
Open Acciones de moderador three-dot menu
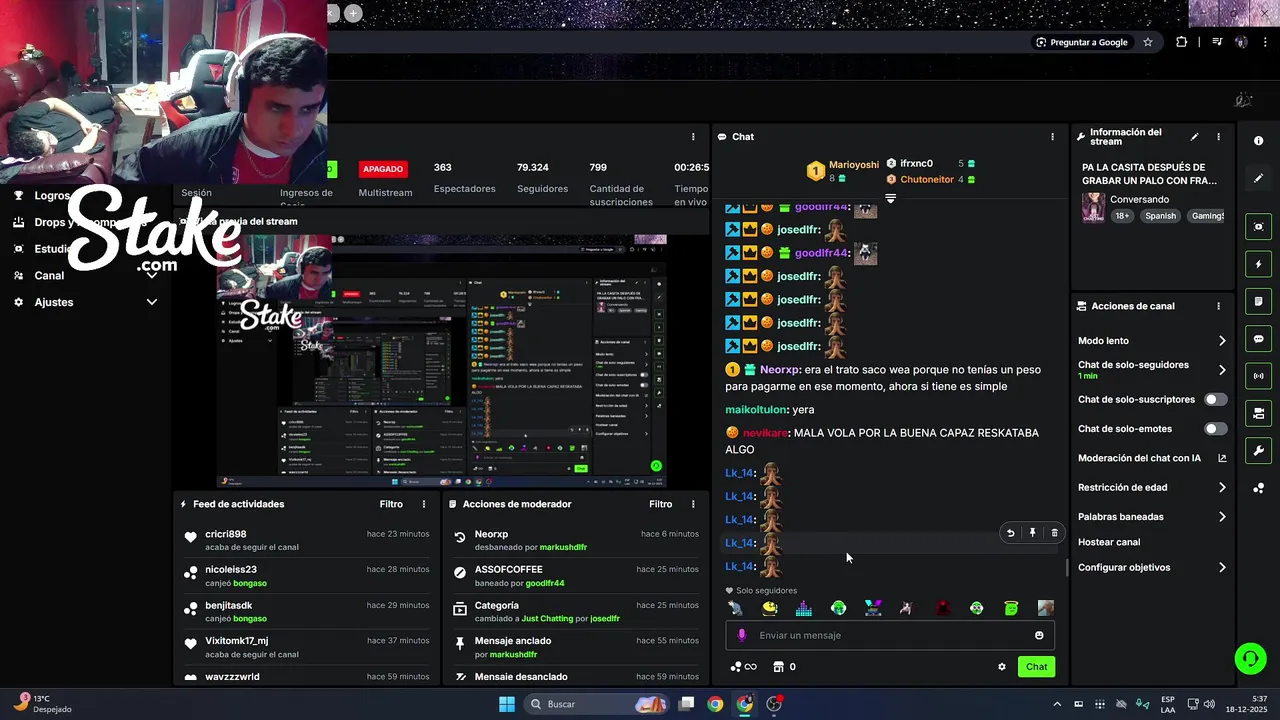click(x=693, y=504)
